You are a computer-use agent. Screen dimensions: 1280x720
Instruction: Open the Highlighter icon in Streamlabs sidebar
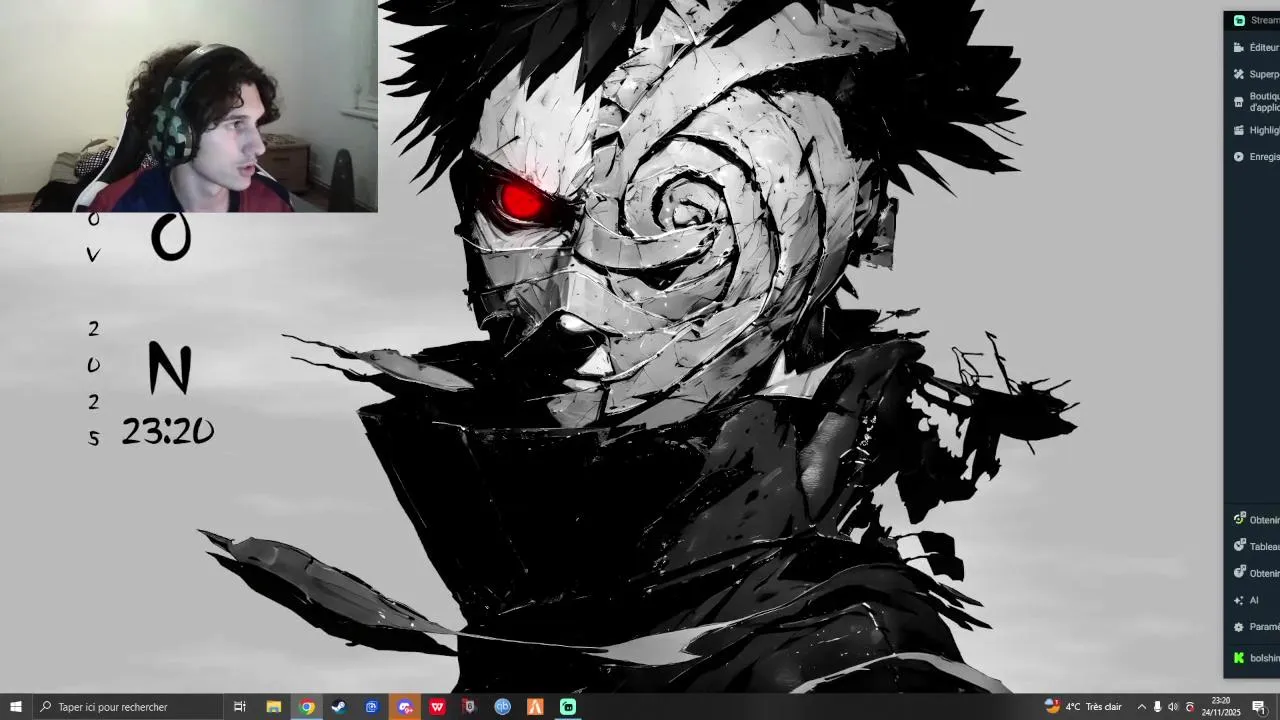click(x=1239, y=130)
